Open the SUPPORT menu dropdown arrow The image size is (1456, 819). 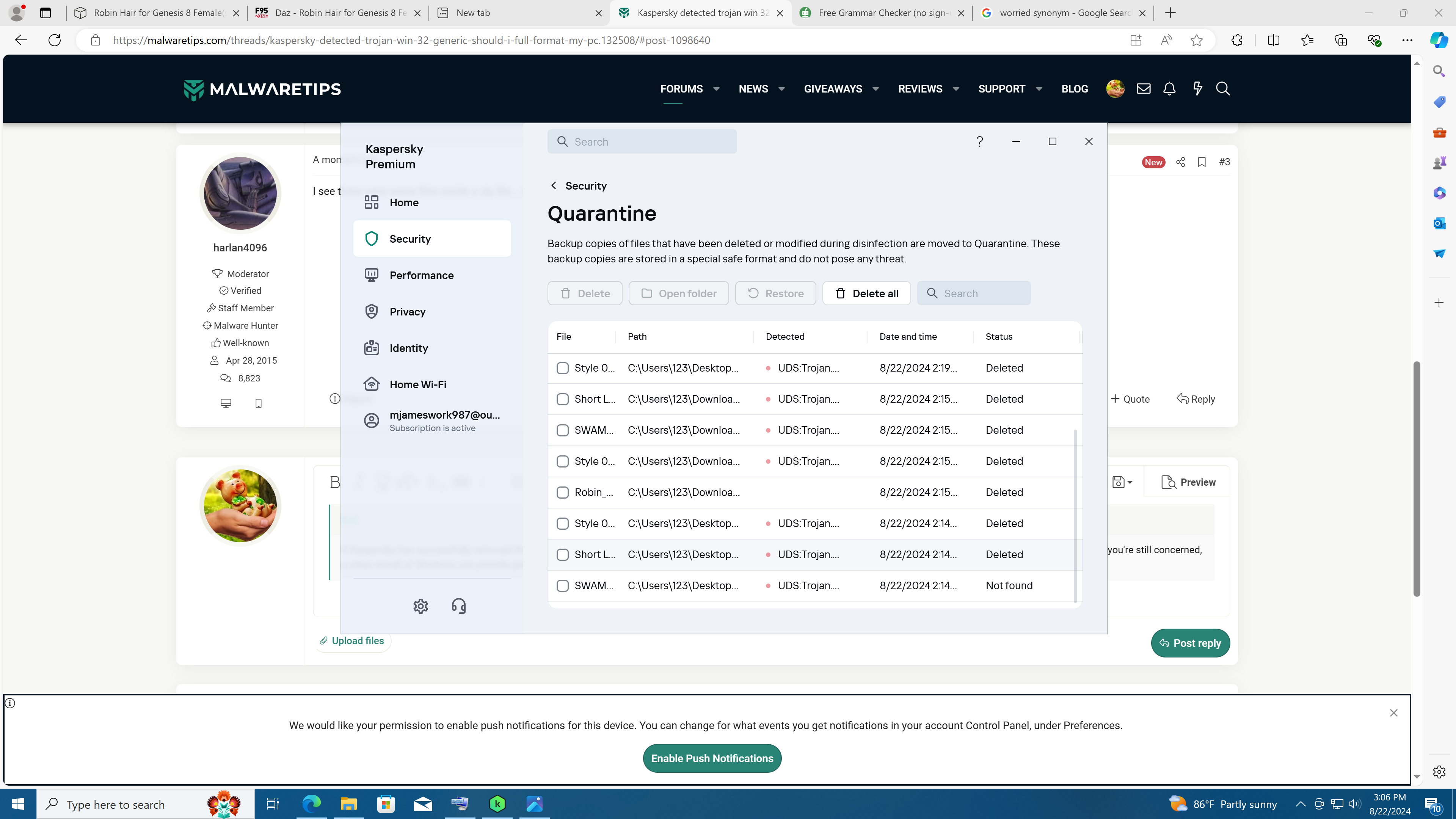point(1039,89)
